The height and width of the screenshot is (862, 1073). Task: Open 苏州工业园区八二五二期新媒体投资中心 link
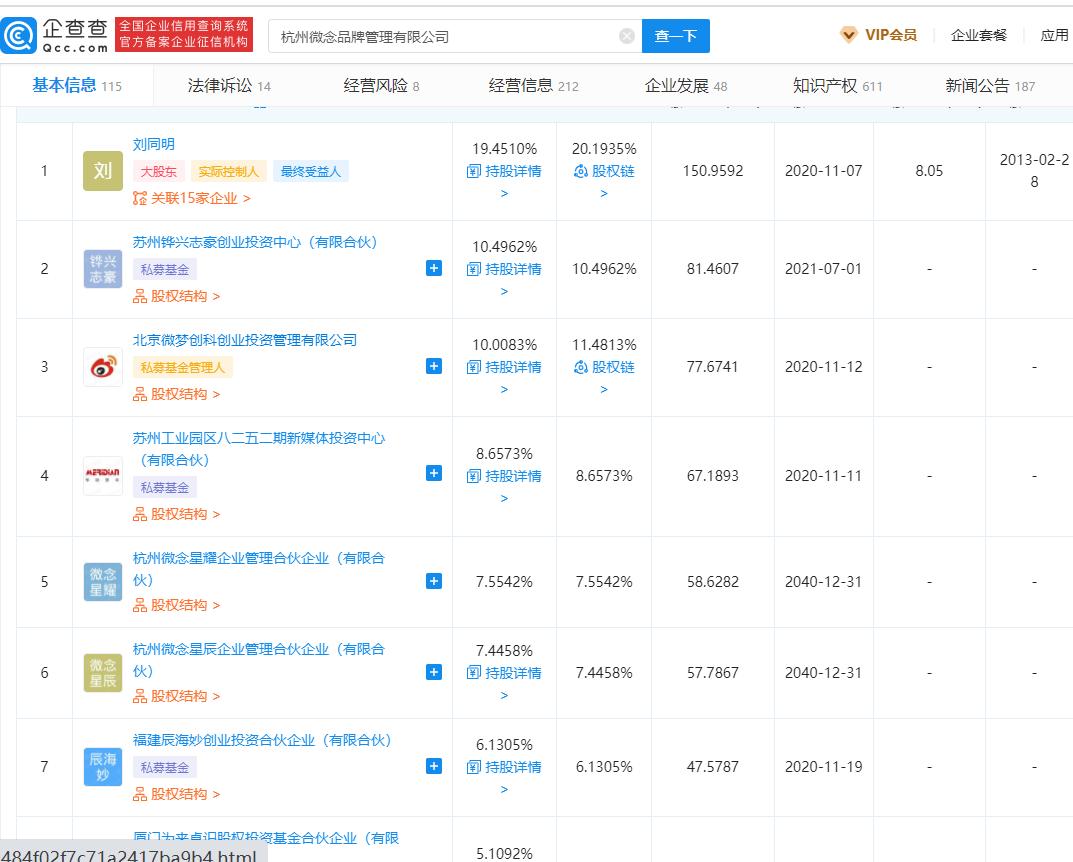pyautogui.click(x=259, y=449)
